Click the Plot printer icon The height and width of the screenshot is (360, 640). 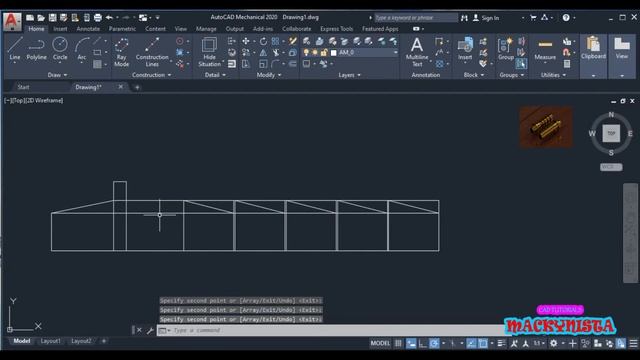click(x=98, y=18)
